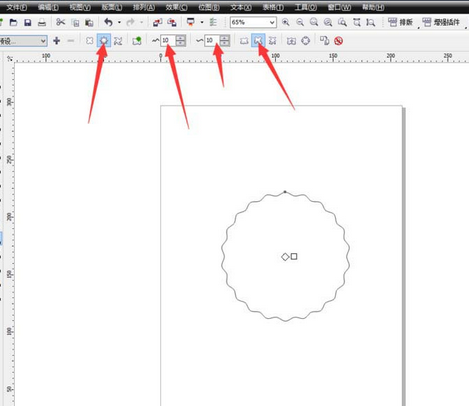The height and width of the screenshot is (406, 469).
Task: Toggle the Smooth distortion option
Action: (258, 41)
